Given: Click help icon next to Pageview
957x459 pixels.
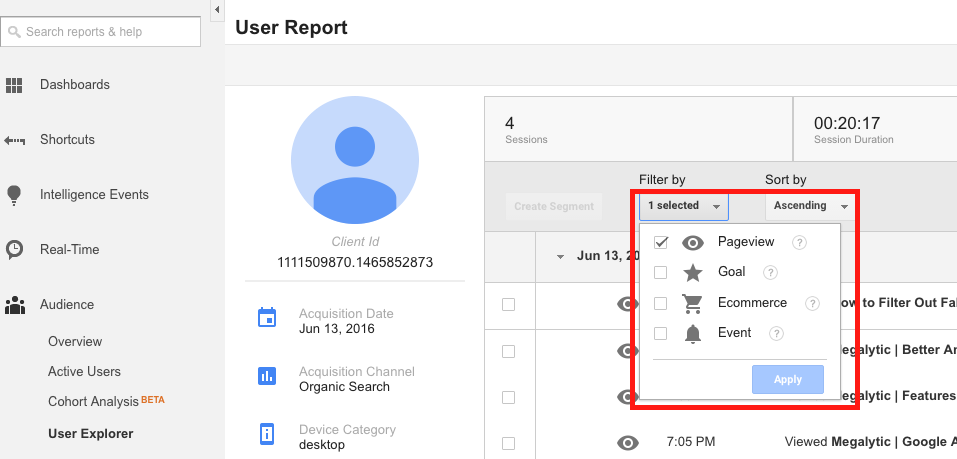Looking at the screenshot, I should [799, 243].
